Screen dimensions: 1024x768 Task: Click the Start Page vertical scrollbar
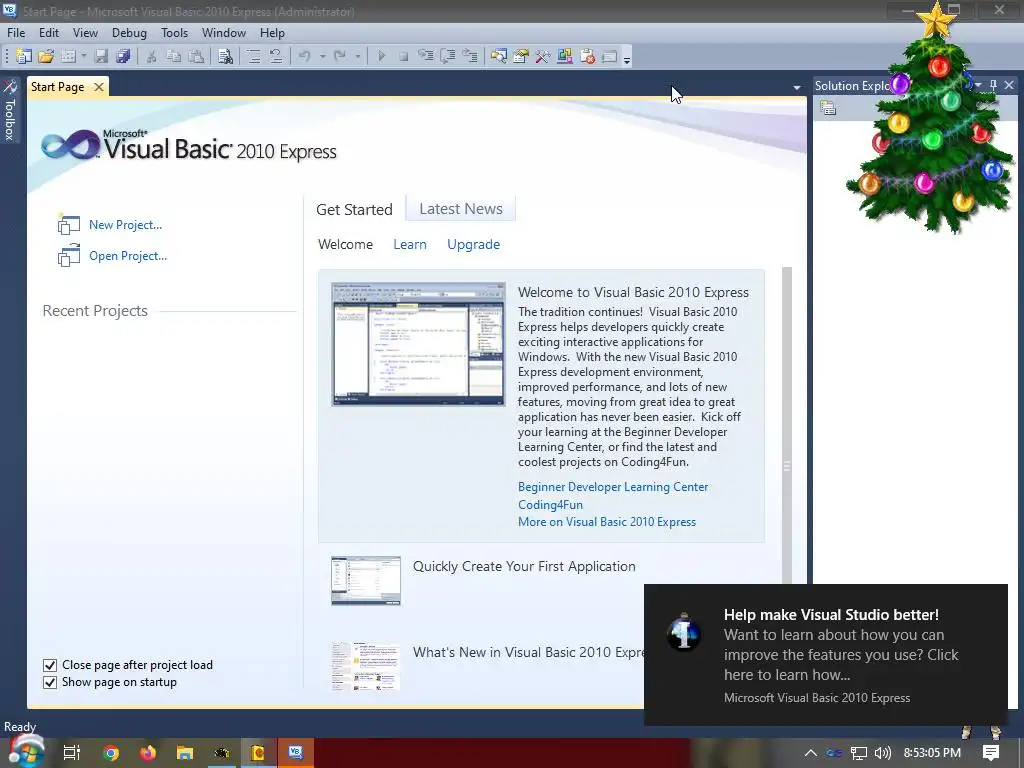(787, 424)
